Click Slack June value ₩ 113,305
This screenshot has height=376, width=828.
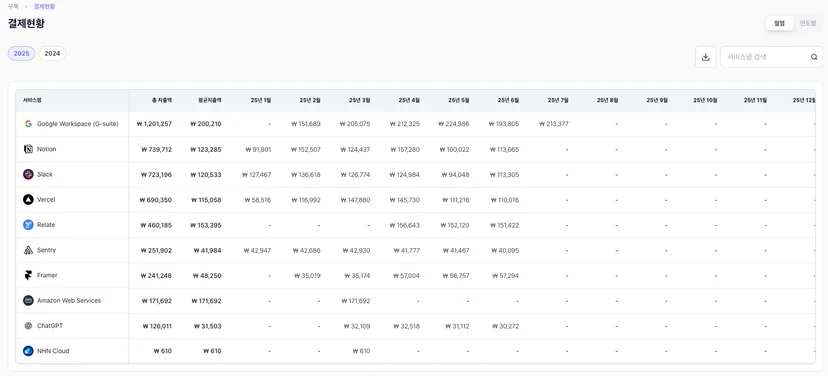504,175
